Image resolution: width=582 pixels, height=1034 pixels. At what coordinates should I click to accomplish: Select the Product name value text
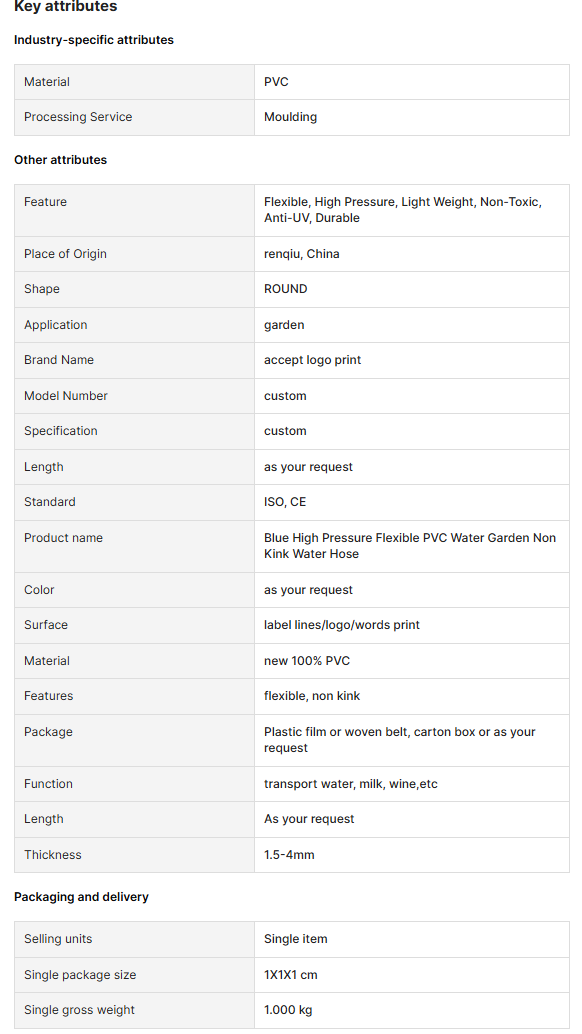point(410,546)
